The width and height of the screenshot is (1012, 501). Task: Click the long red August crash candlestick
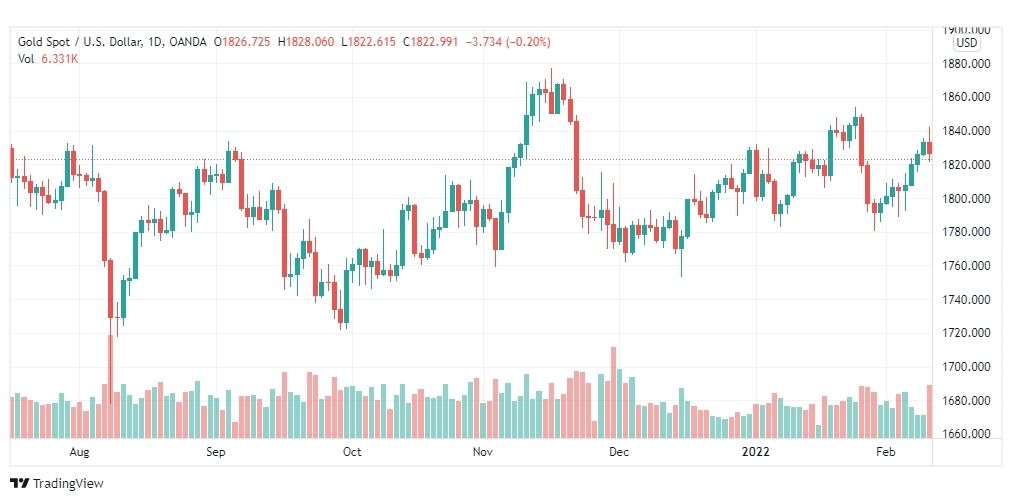click(104, 227)
